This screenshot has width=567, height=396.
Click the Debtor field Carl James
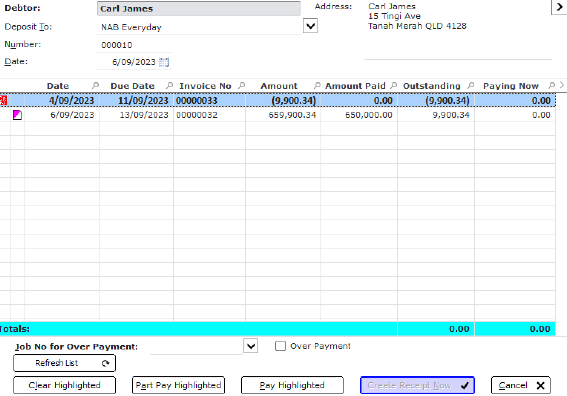199,9
